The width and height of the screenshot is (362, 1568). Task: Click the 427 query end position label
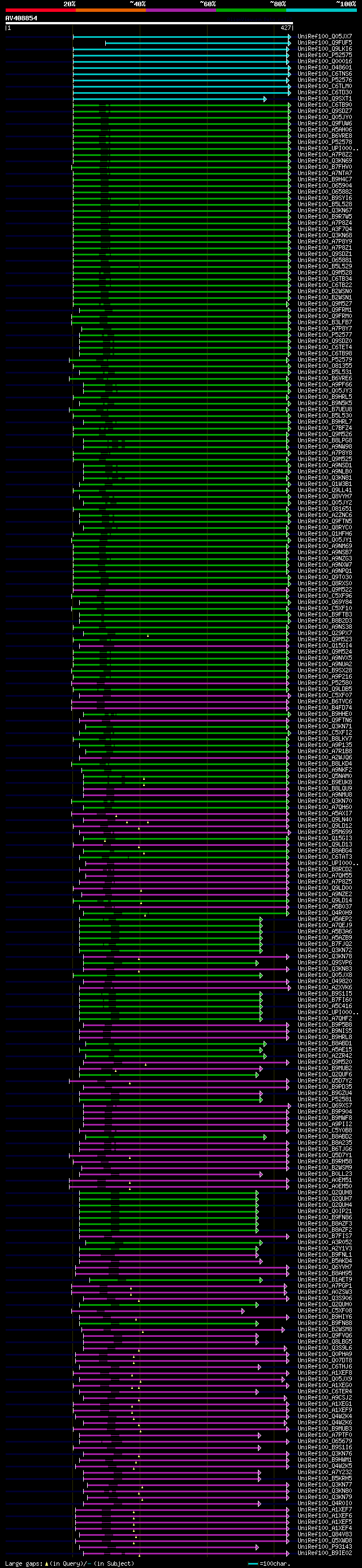(286, 28)
